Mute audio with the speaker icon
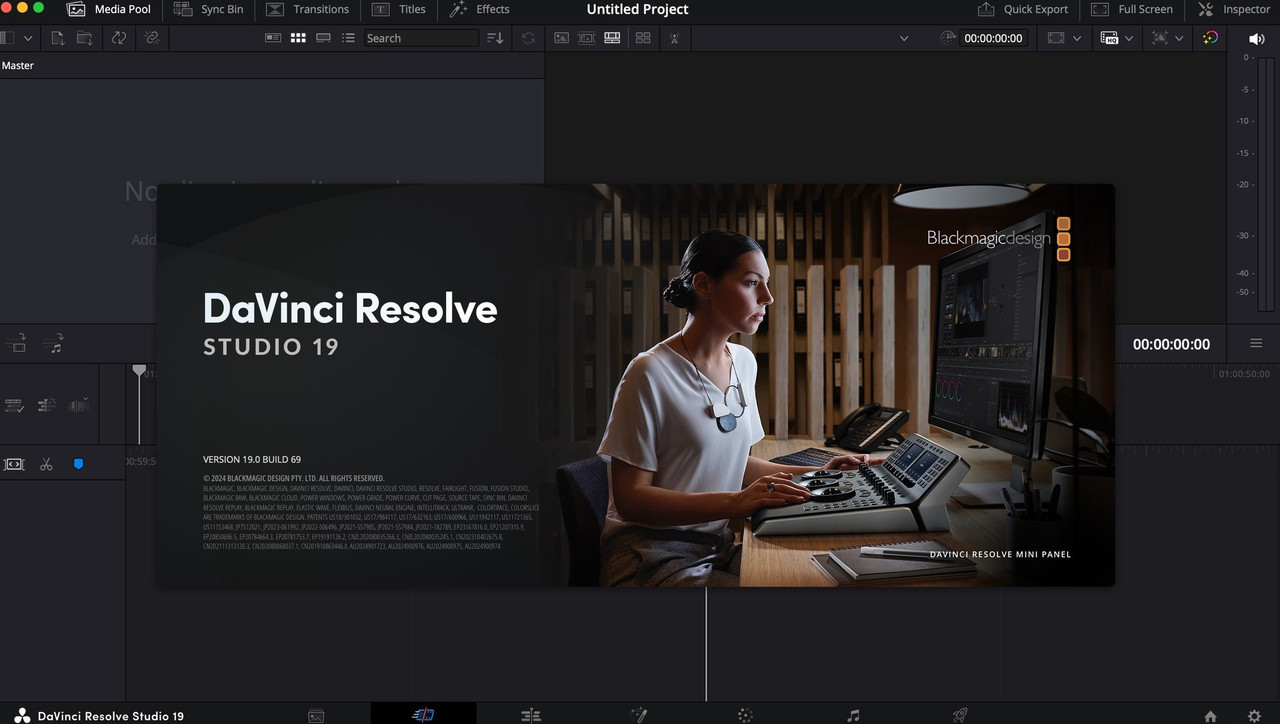The width and height of the screenshot is (1280, 724). tap(1257, 39)
